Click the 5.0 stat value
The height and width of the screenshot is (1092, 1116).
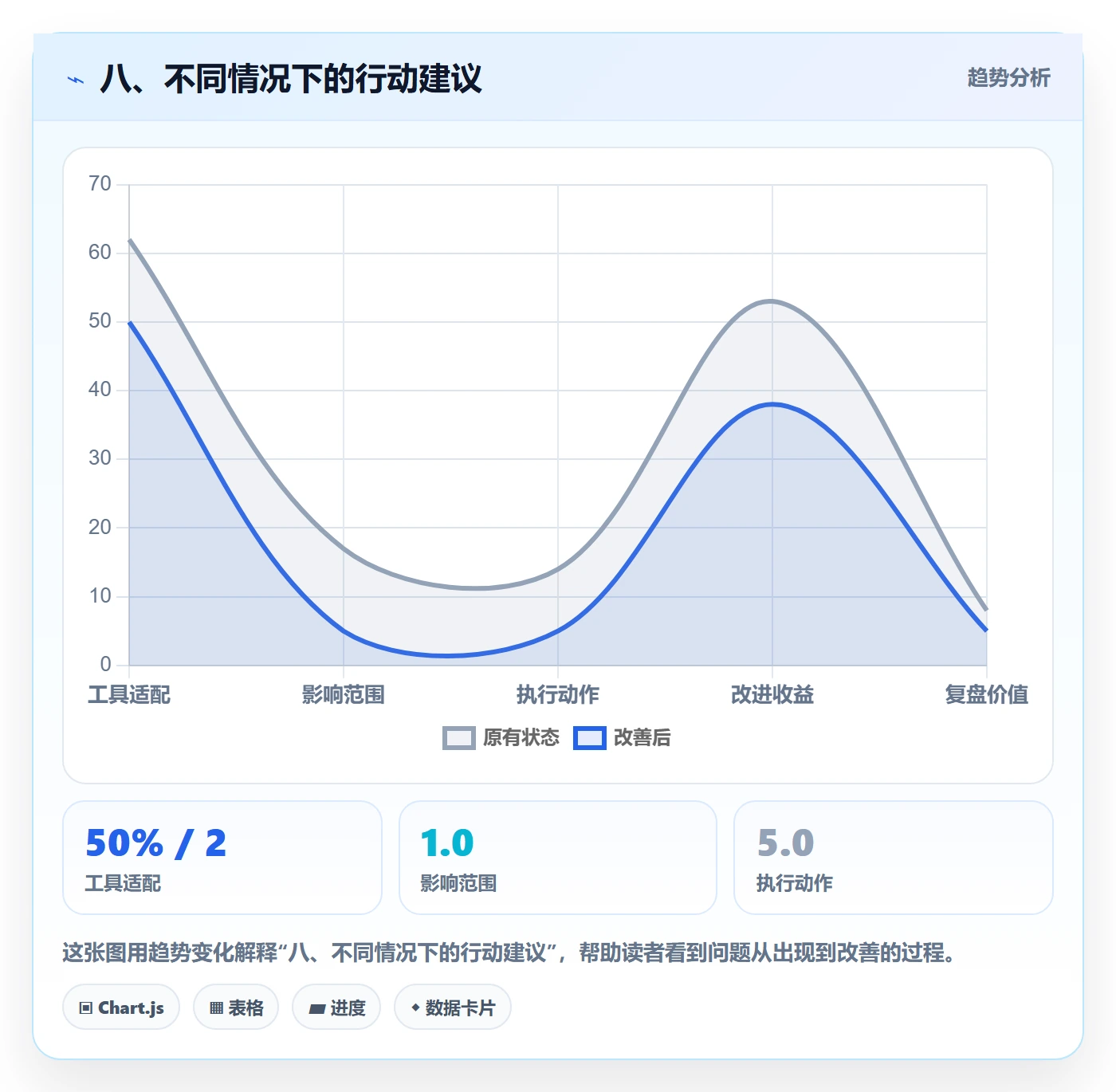coord(785,843)
